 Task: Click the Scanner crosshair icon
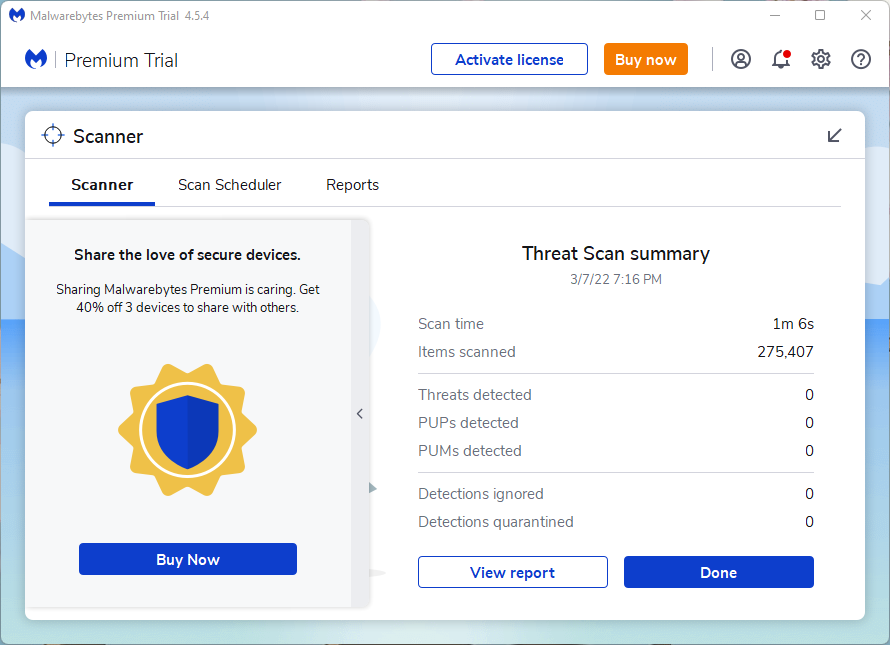click(x=53, y=135)
